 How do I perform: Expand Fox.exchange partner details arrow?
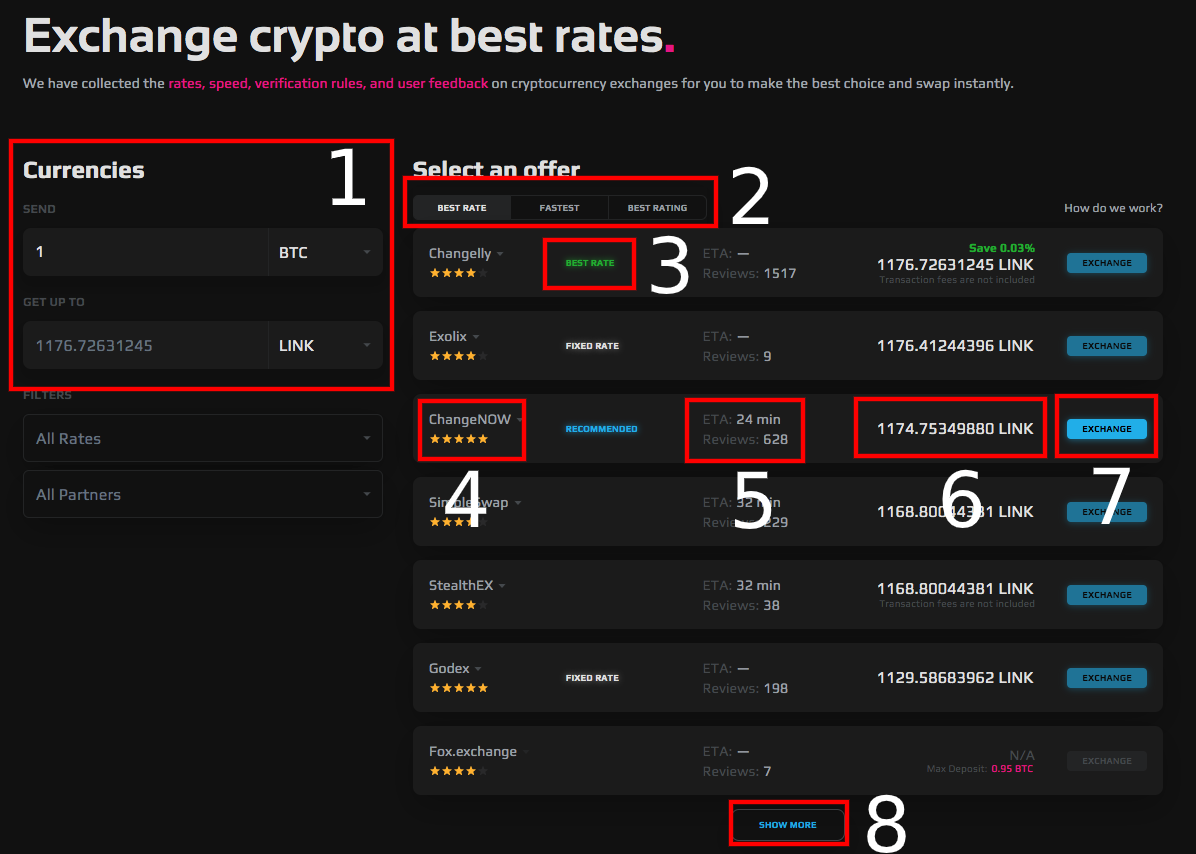click(x=526, y=753)
